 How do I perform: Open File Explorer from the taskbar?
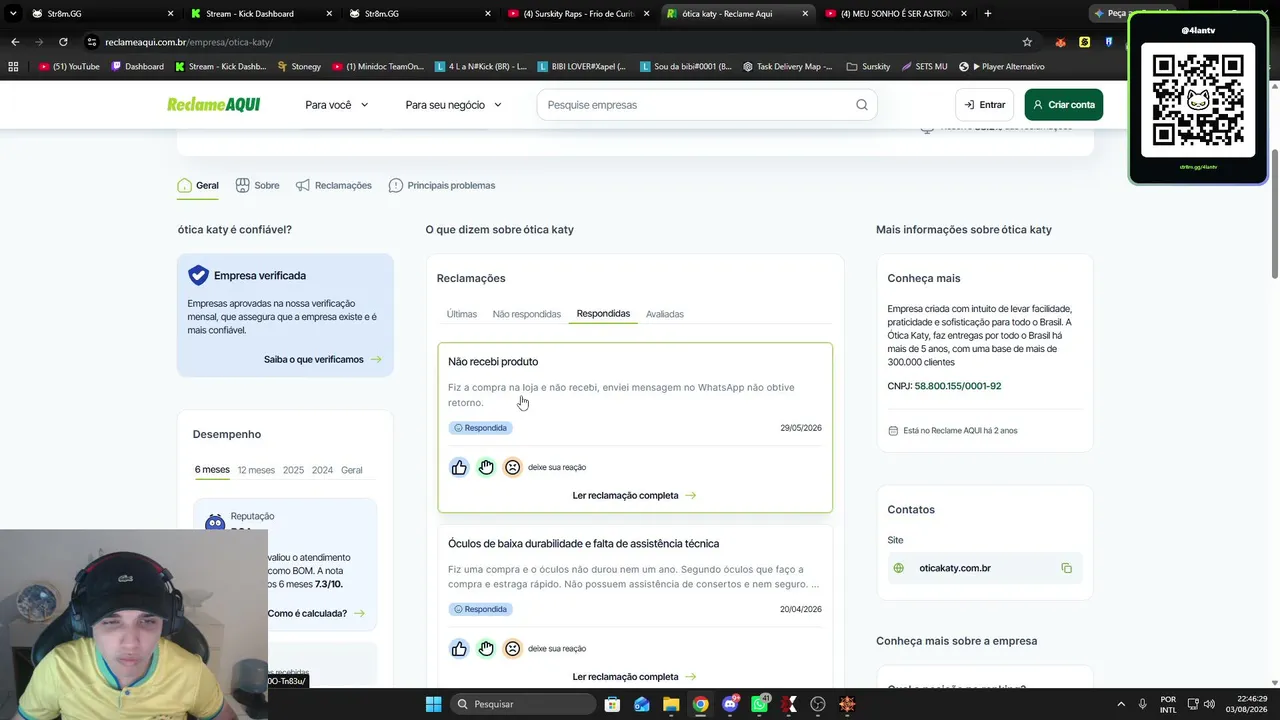(x=671, y=704)
